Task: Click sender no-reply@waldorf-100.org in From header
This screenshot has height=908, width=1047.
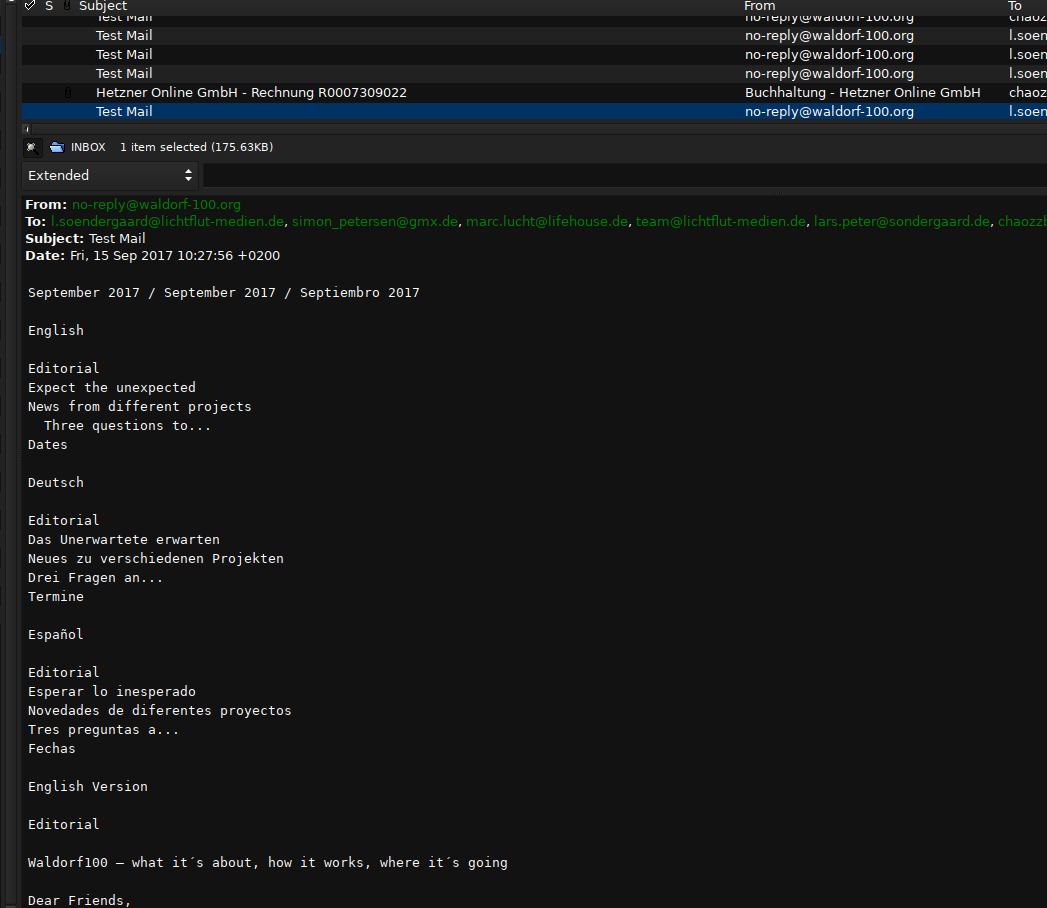Action: [x=156, y=204]
